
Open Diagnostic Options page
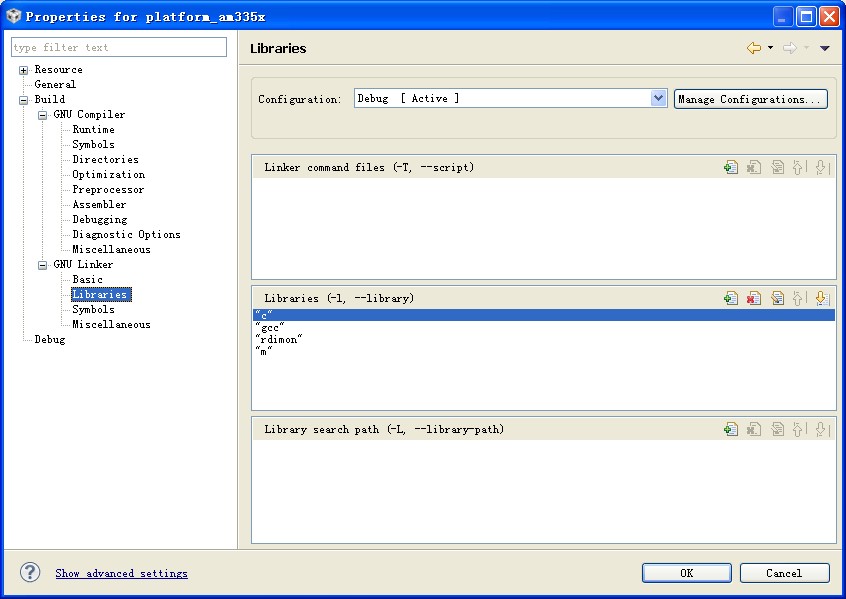(x=126, y=235)
